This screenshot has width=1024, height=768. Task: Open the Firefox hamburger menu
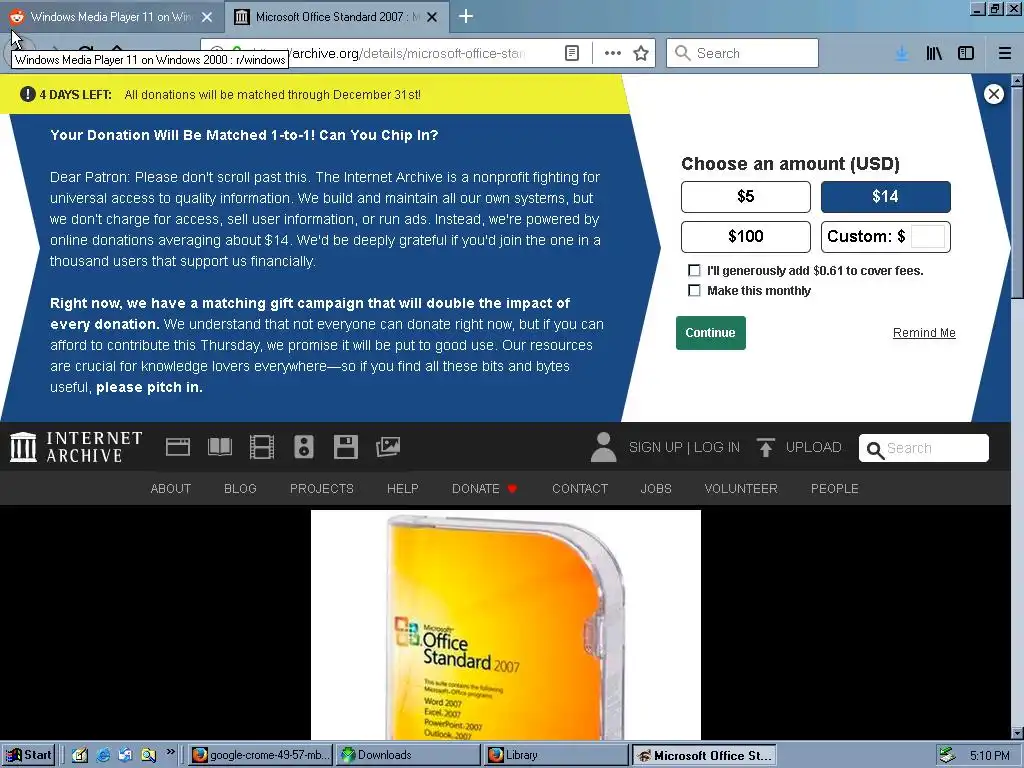point(1005,54)
